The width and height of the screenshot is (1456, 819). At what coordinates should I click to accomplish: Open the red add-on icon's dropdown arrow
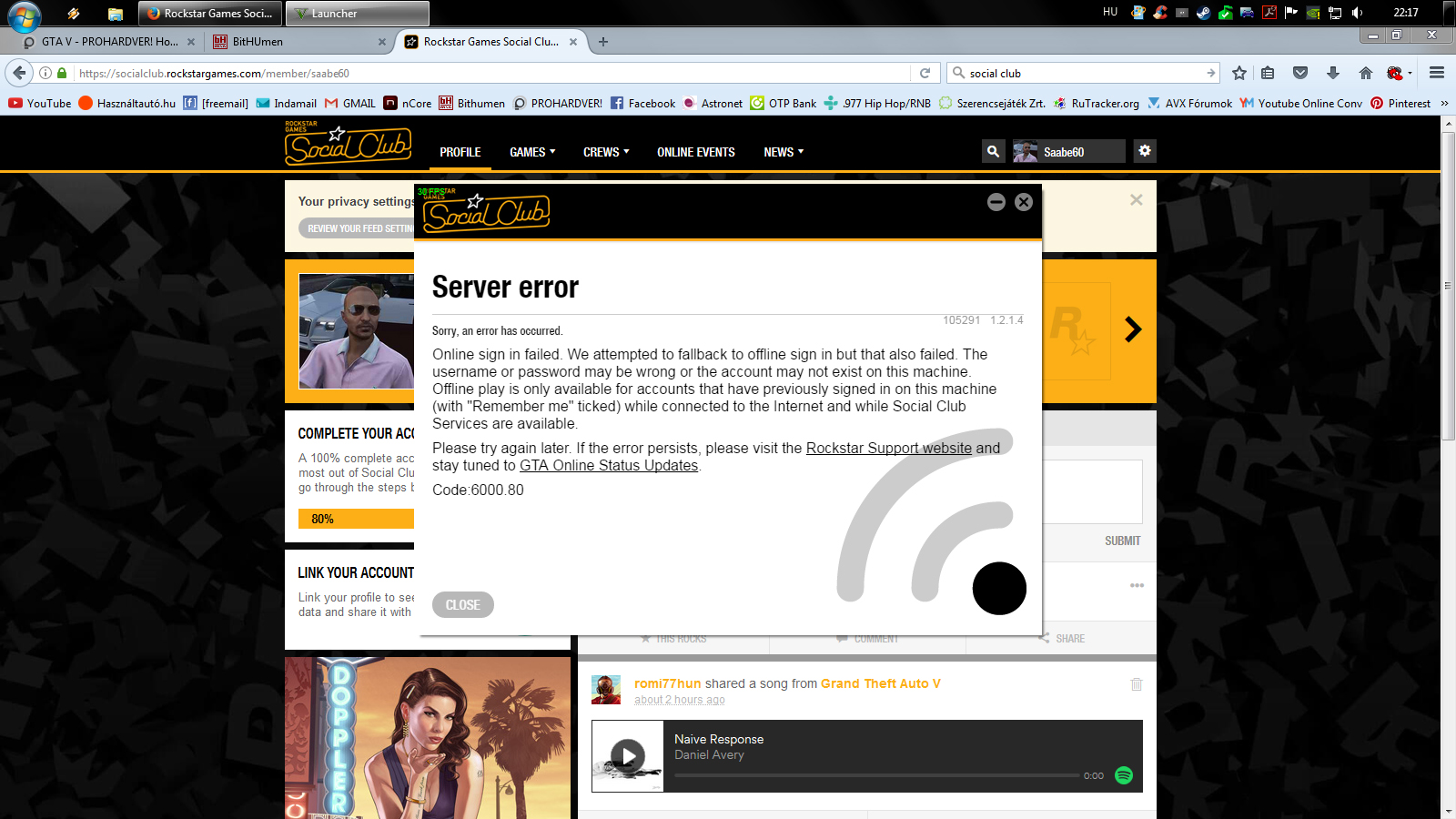click(1410, 74)
